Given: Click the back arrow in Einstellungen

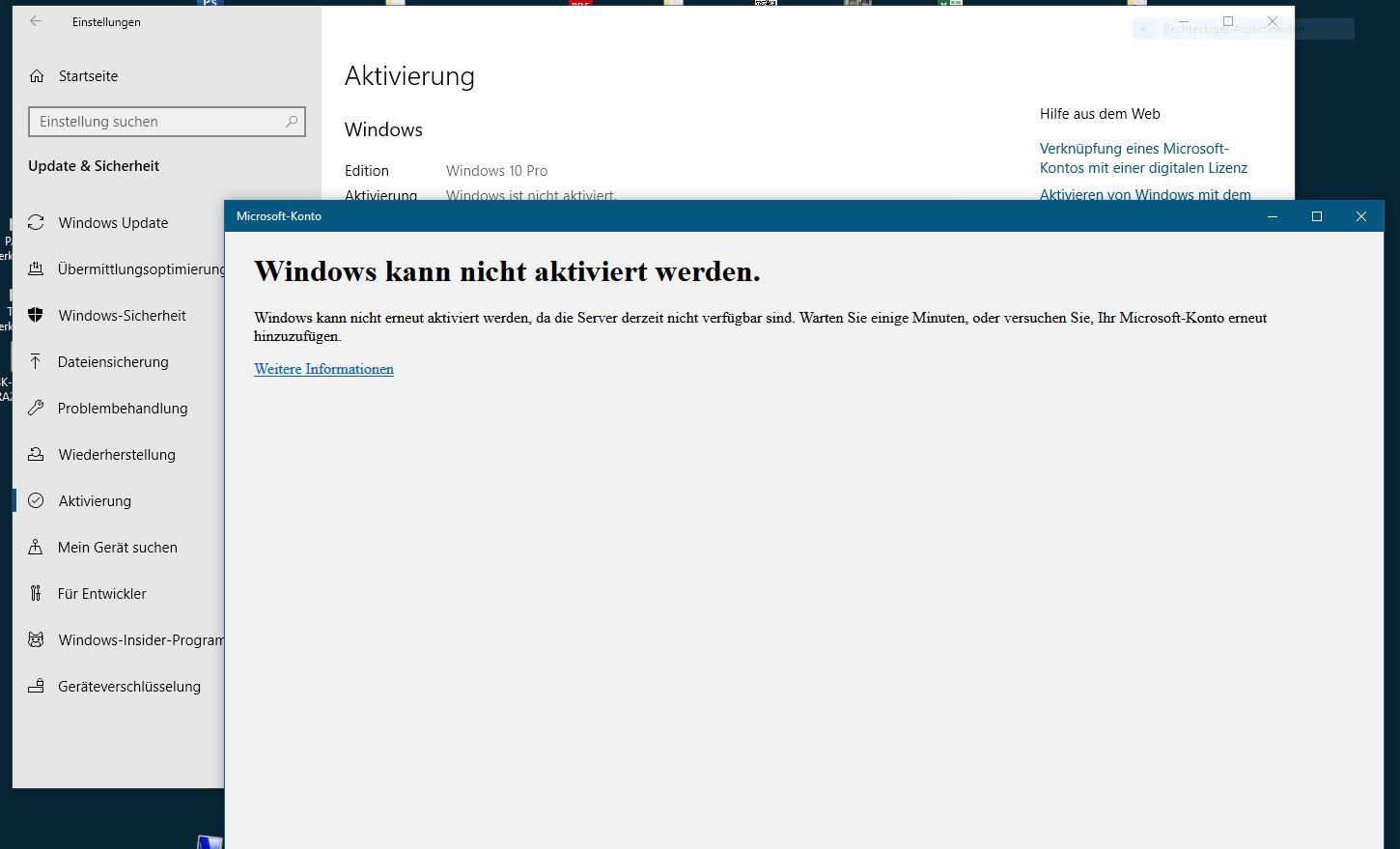Looking at the screenshot, I should coord(36,21).
